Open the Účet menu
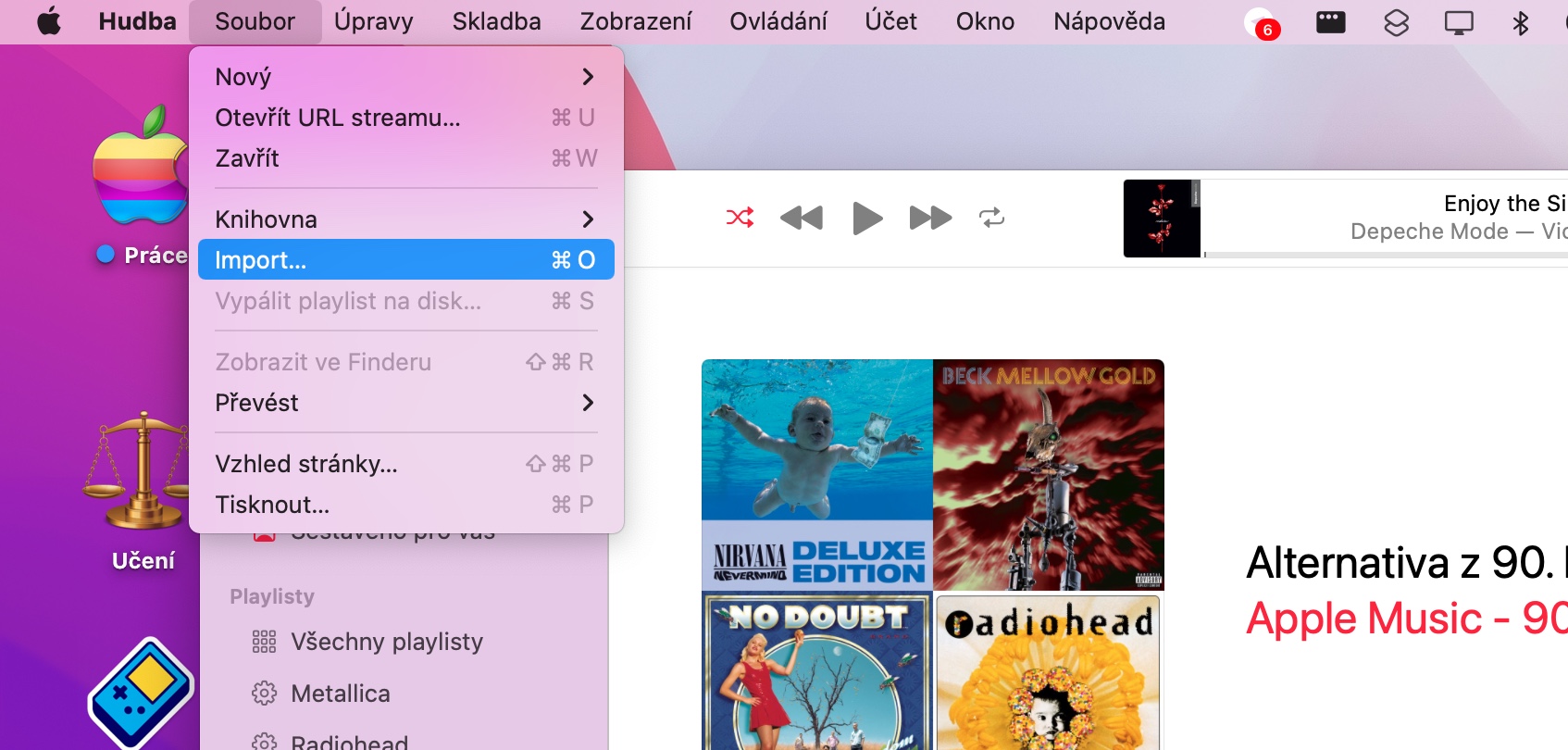The width and height of the screenshot is (1568, 750). pos(891,21)
